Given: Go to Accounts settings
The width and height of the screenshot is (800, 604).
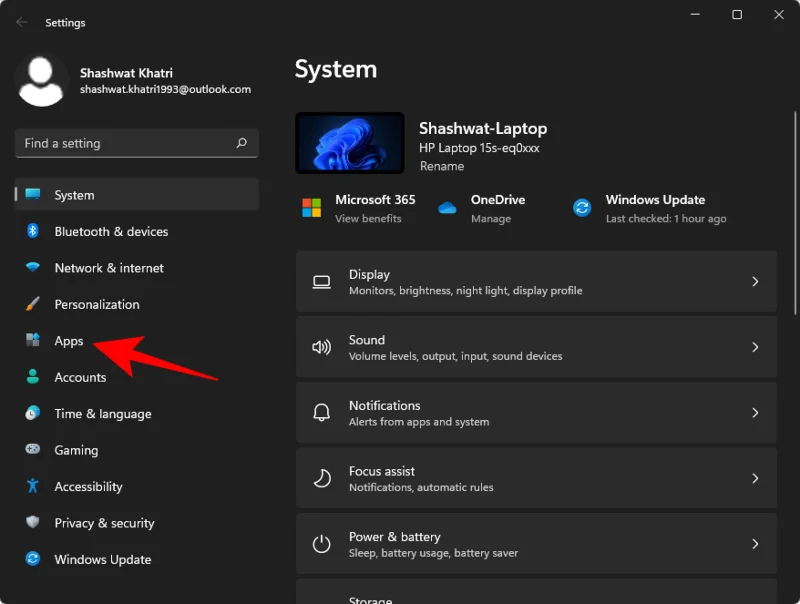Looking at the screenshot, I should pos(81,377).
